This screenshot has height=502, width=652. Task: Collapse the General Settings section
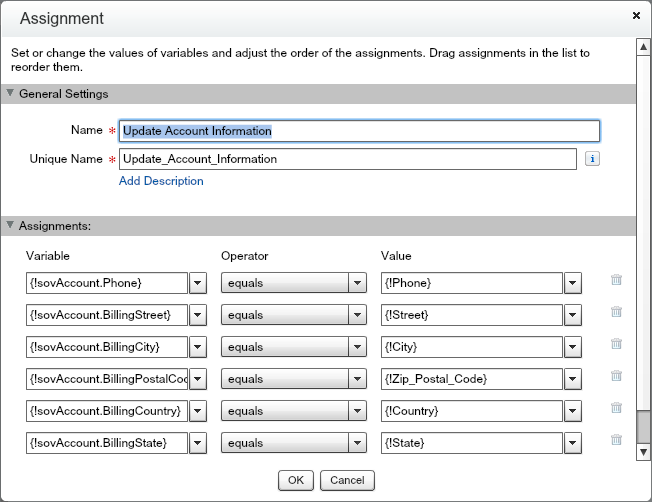[11, 94]
